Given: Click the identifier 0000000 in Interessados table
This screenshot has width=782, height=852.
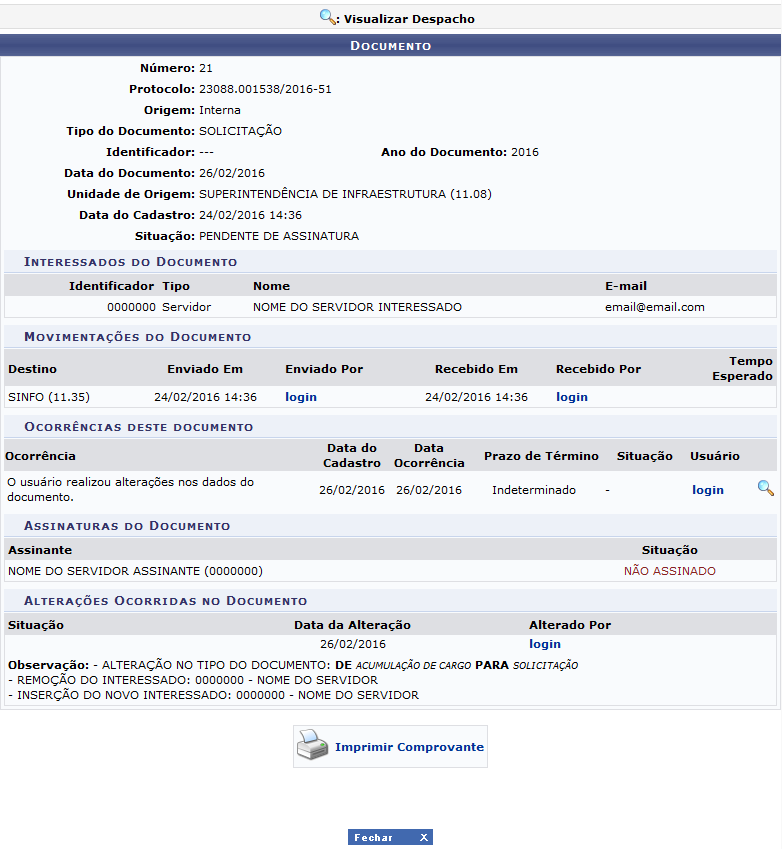Looking at the screenshot, I should tap(132, 307).
